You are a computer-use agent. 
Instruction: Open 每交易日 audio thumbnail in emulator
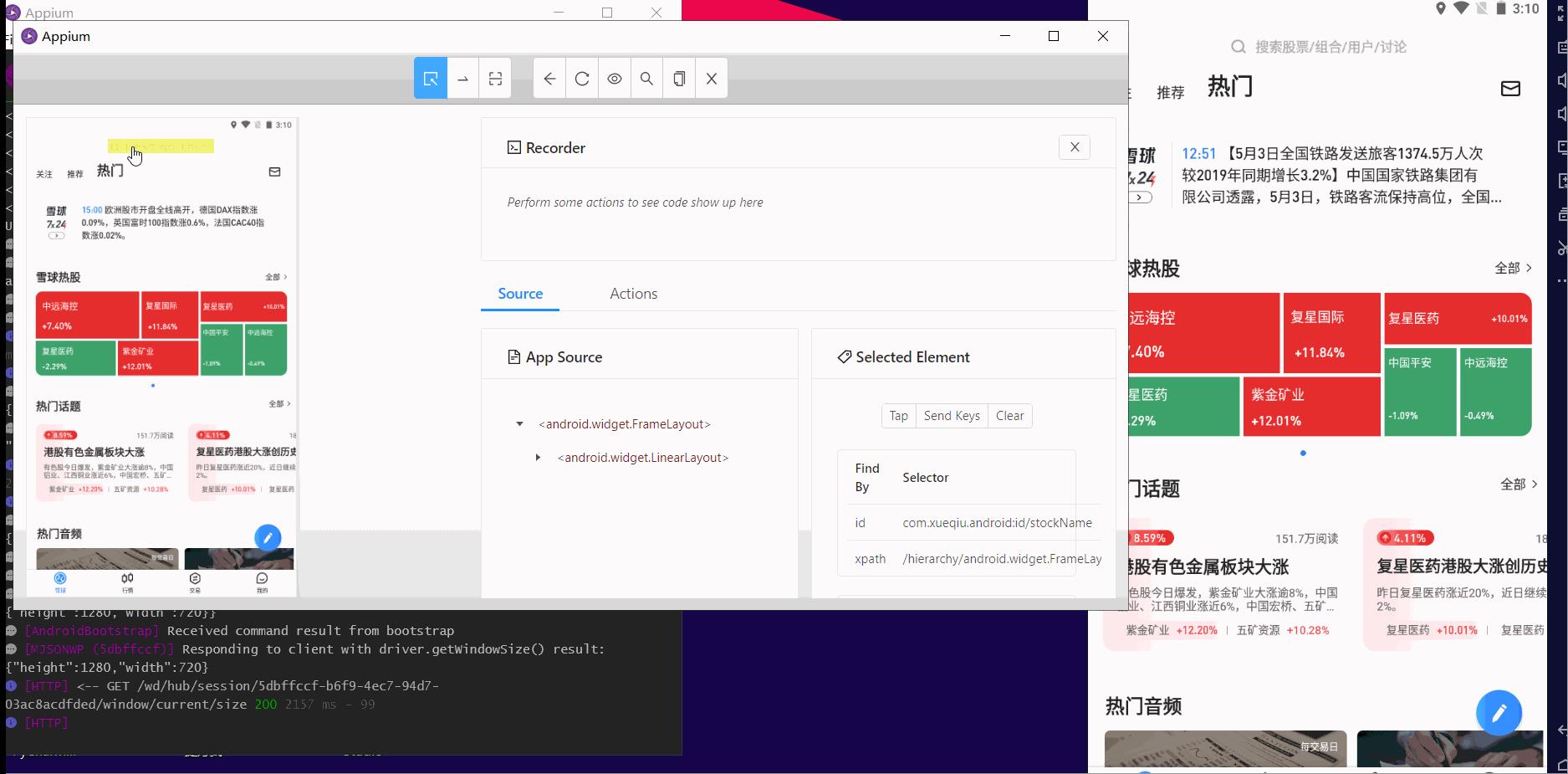point(1226,749)
